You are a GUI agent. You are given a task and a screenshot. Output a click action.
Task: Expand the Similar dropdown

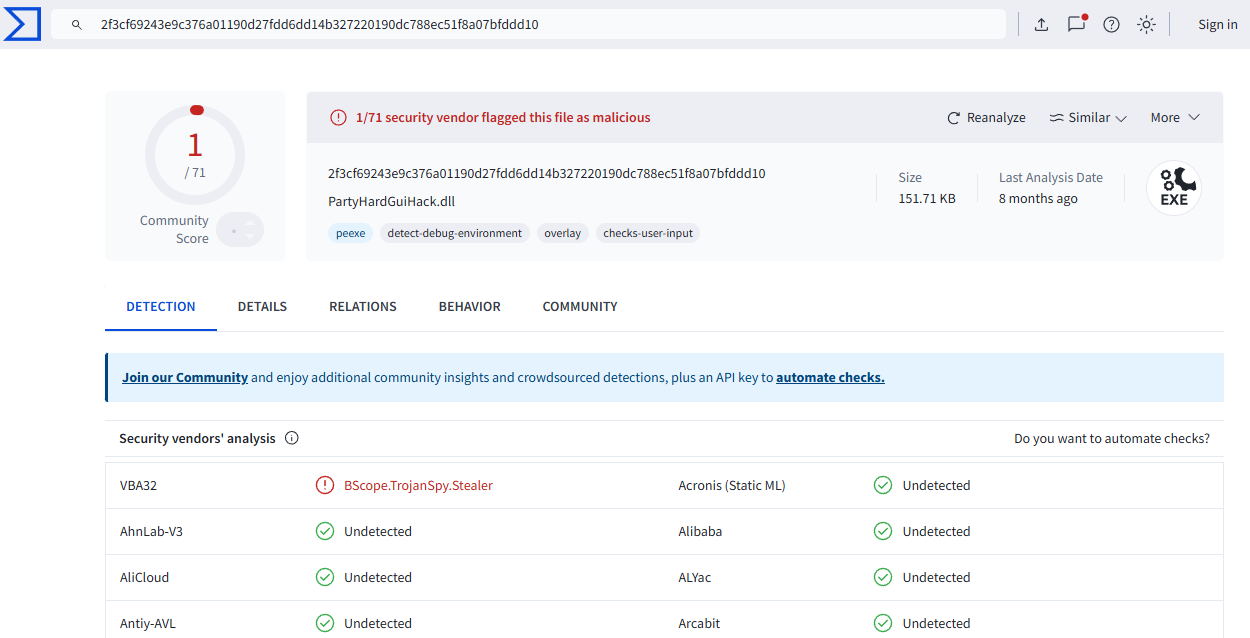tap(1088, 118)
